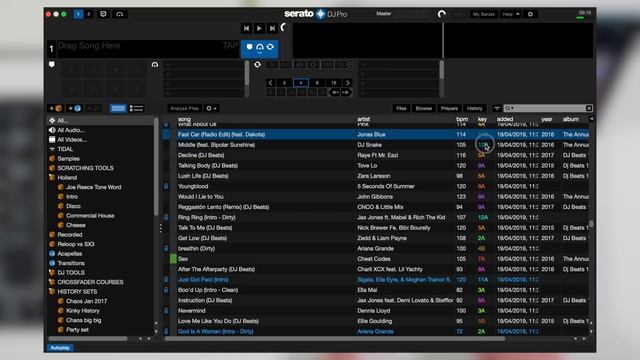Select All Audio... in the crate list

pyautogui.click(x=71, y=130)
